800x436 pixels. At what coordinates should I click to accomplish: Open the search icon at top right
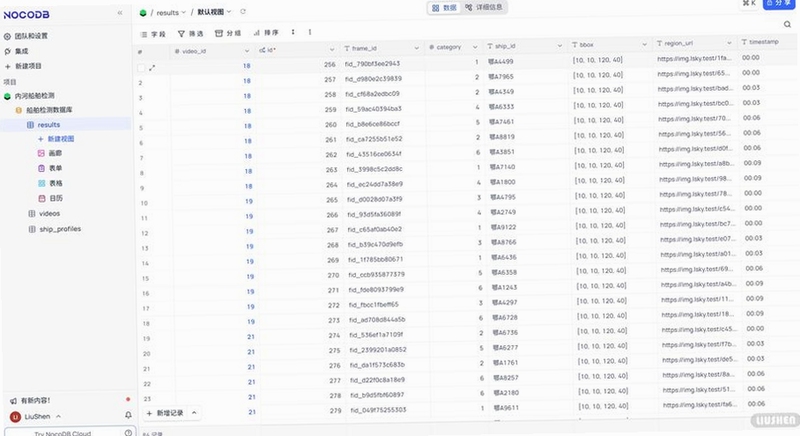coord(787,24)
